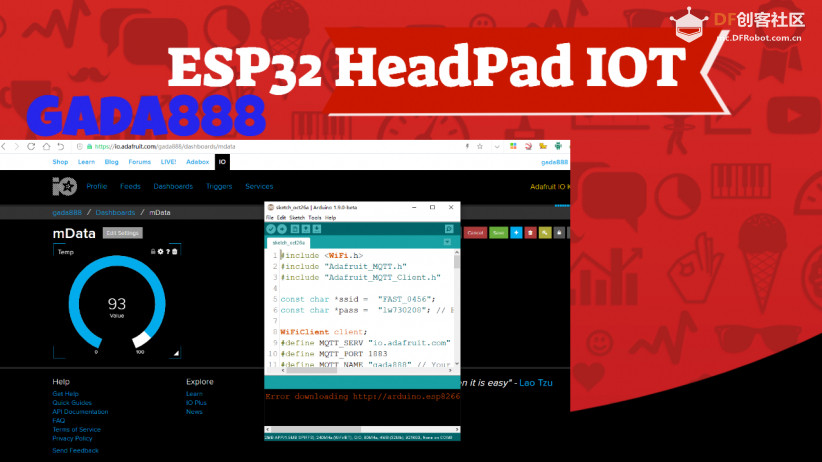Image resolution: width=822 pixels, height=462 pixels.
Task: Click the lightning icon in address bar
Action: 467,147
